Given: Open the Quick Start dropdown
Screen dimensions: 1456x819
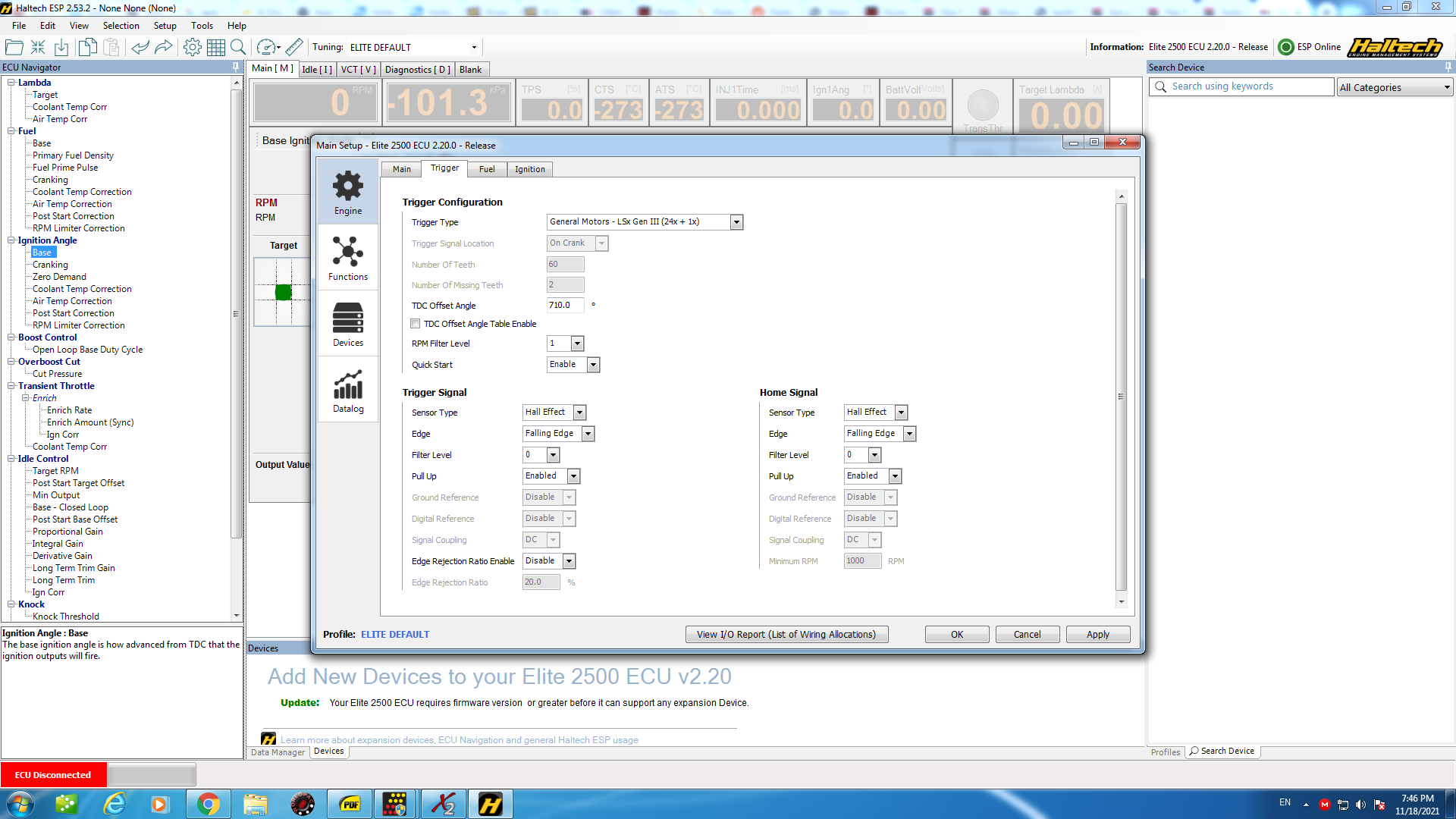Looking at the screenshot, I should pos(594,365).
